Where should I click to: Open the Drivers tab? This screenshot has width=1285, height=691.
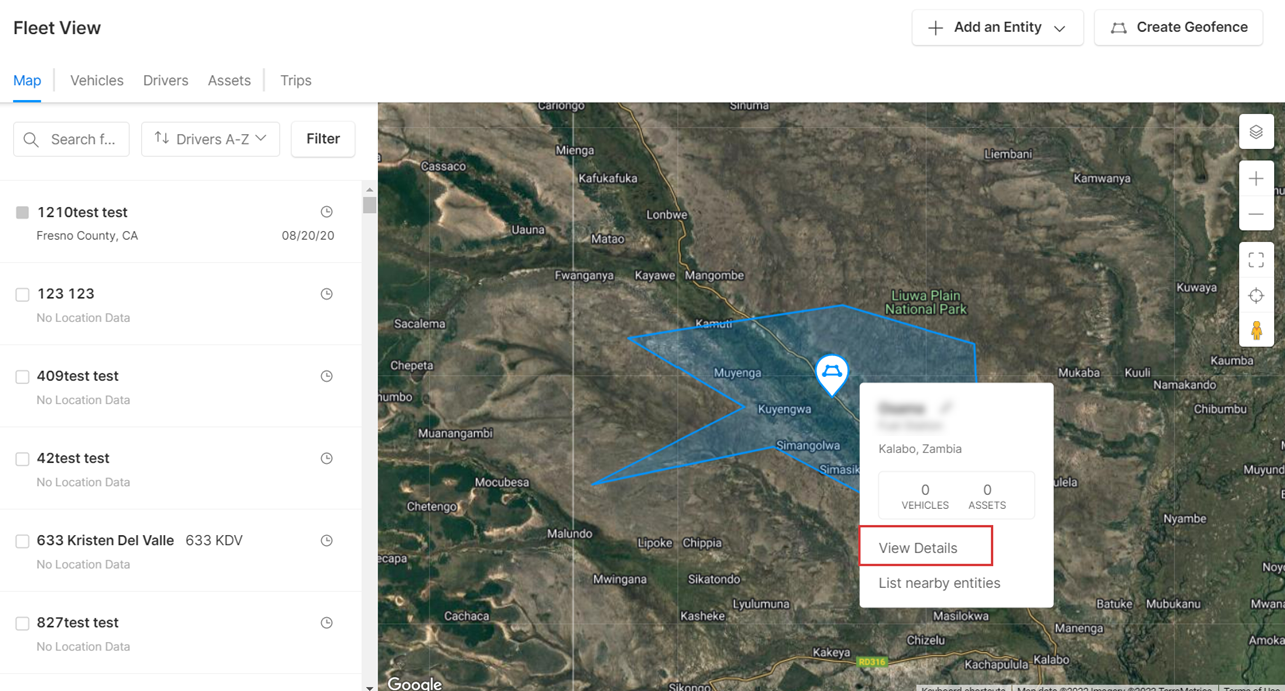click(x=166, y=80)
